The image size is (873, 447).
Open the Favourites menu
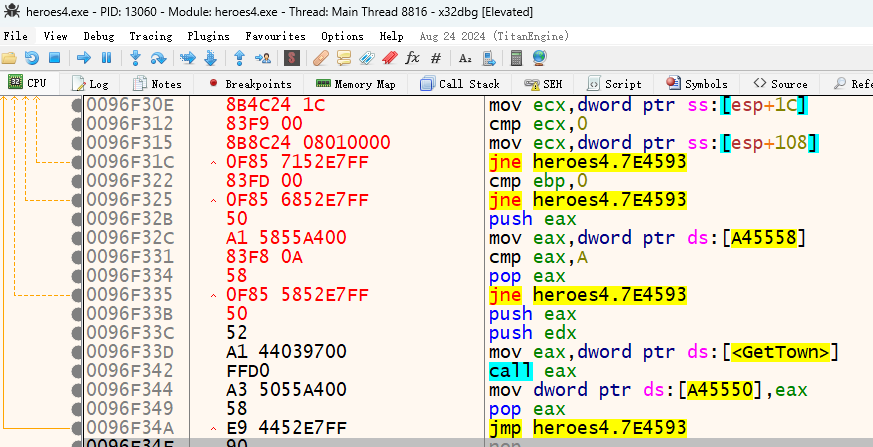coord(275,36)
